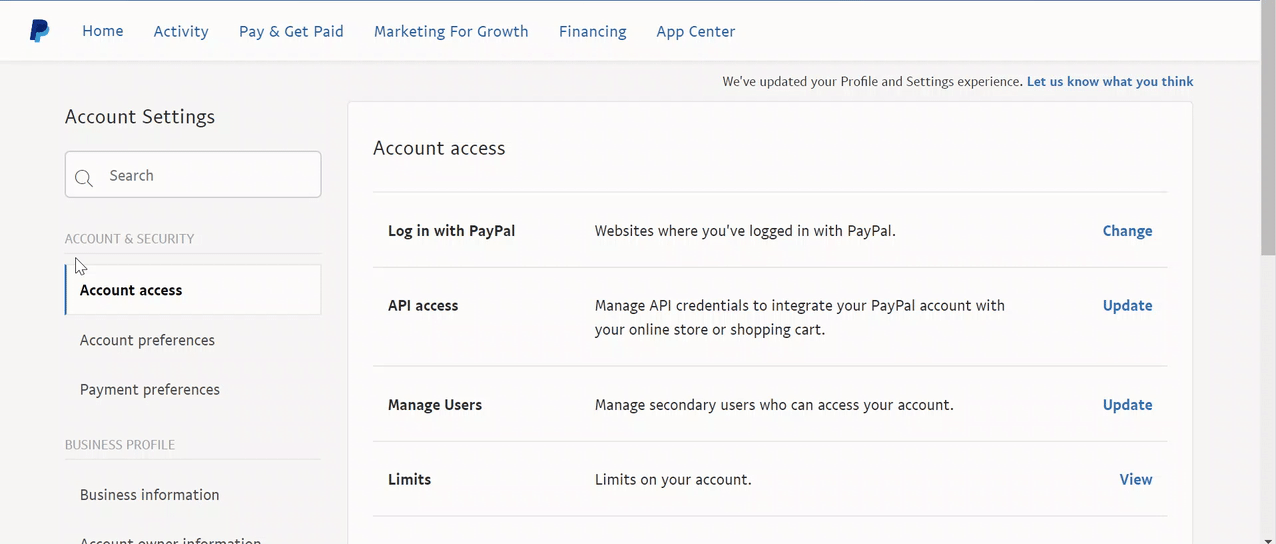Click Update for API access
Viewport: 1276px width, 544px height.
tap(1127, 306)
